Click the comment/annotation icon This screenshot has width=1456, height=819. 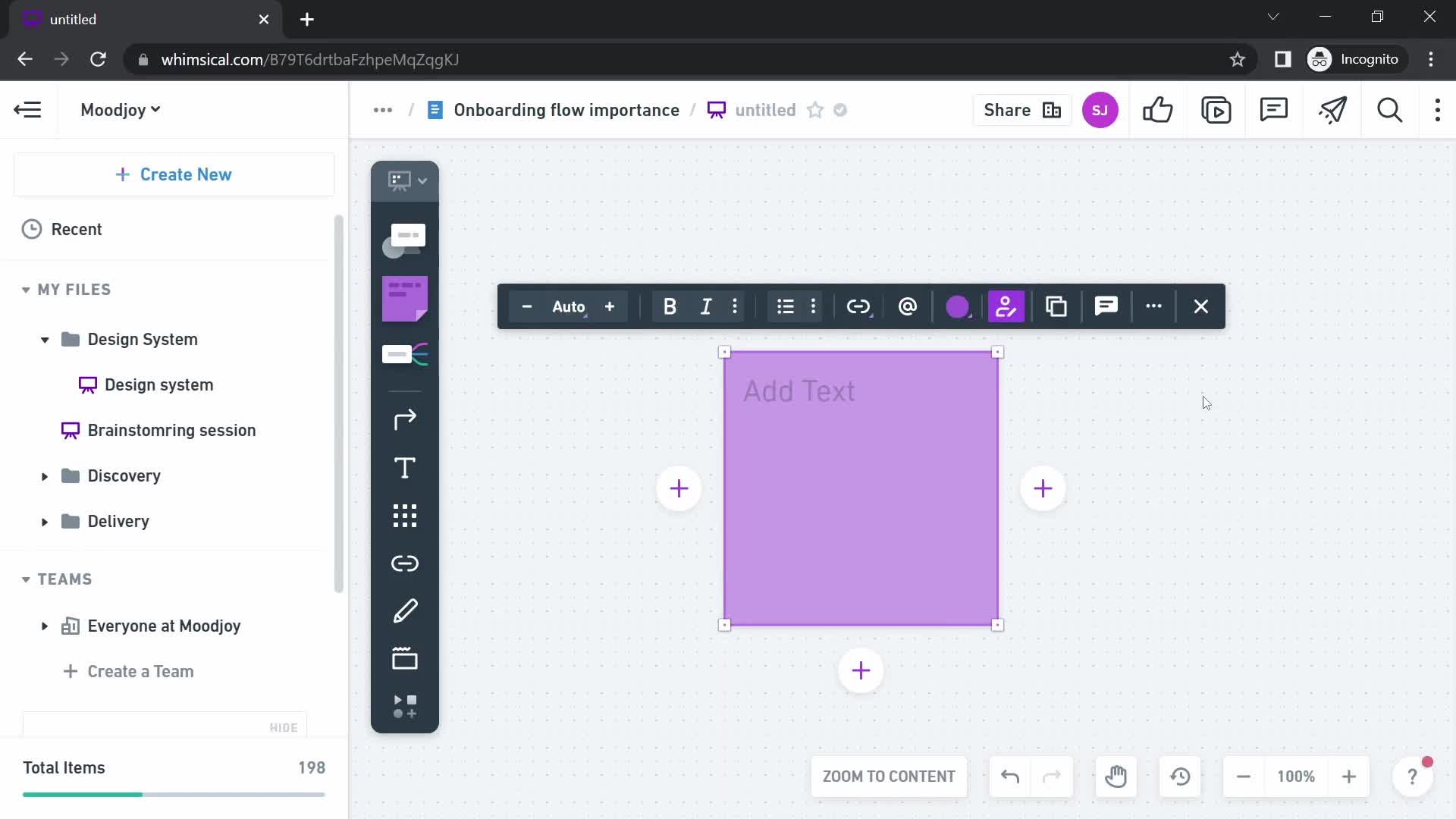pos(1106,306)
